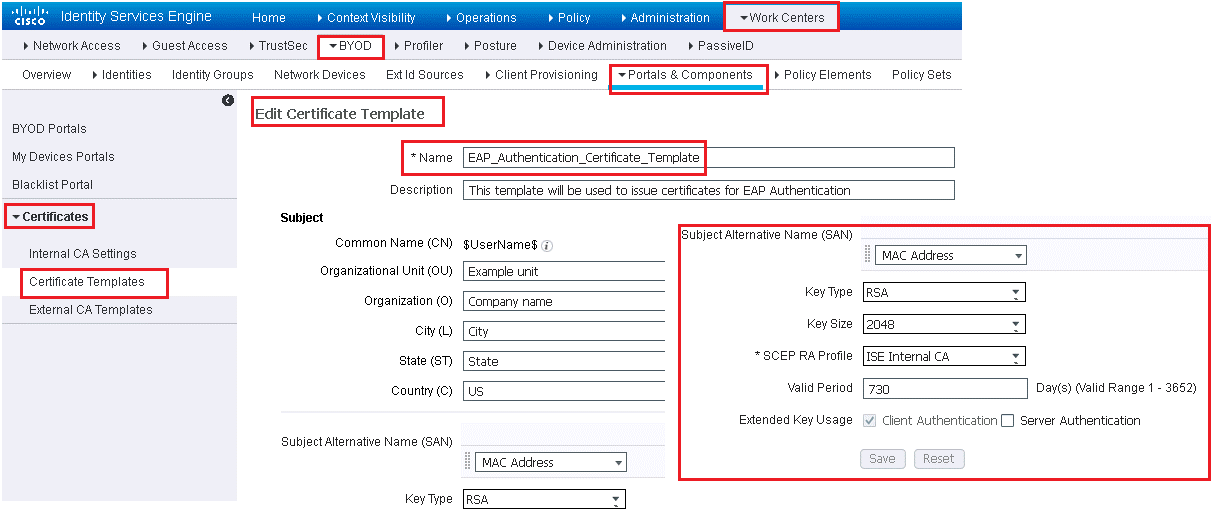1223x518 pixels.
Task: Open Key Type RSA dropdown at bottom left
Action: [x=544, y=499]
